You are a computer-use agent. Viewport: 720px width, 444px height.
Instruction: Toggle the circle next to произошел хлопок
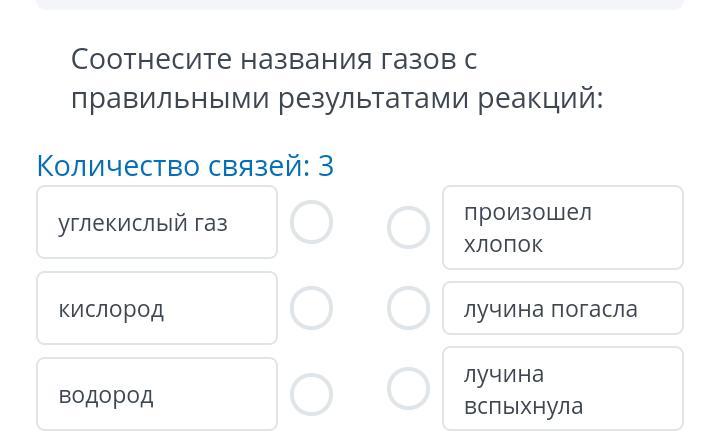pos(408,227)
